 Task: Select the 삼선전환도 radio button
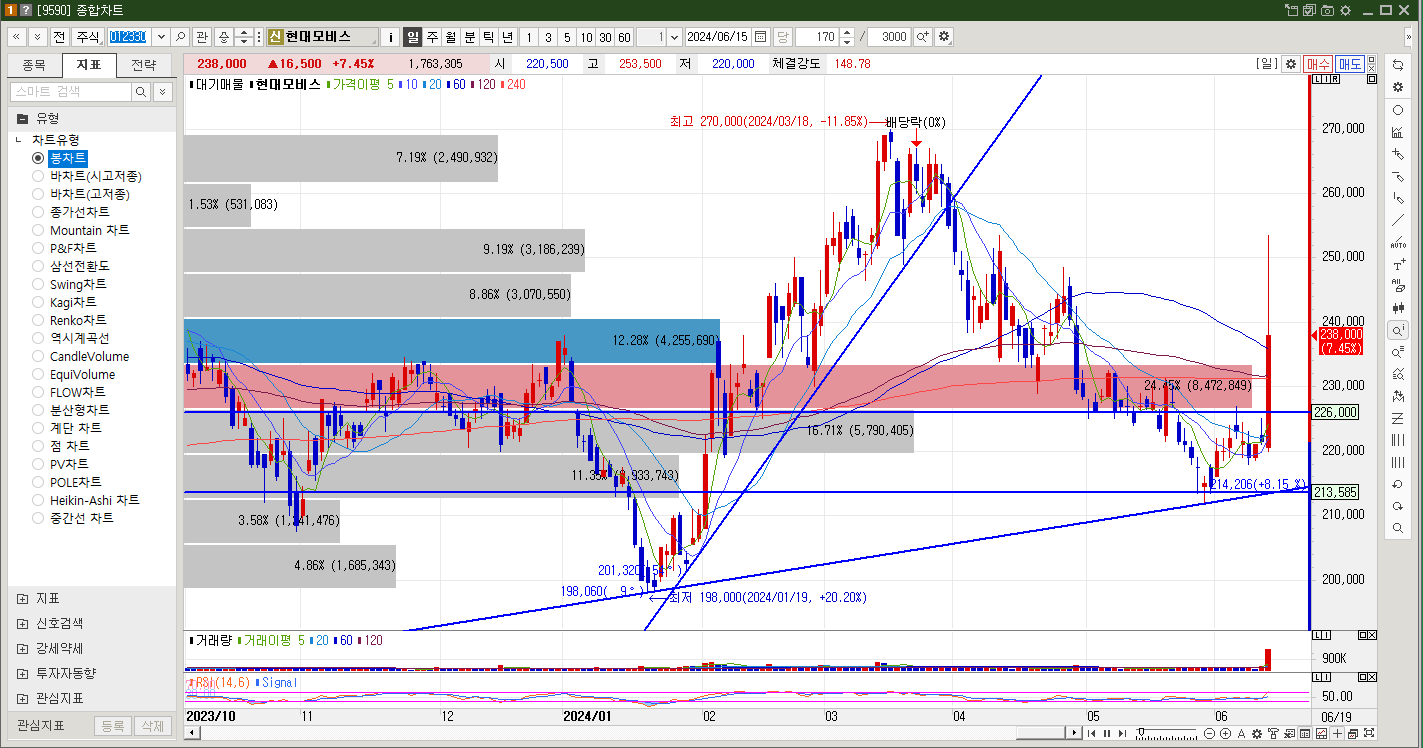(x=38, y=266)
